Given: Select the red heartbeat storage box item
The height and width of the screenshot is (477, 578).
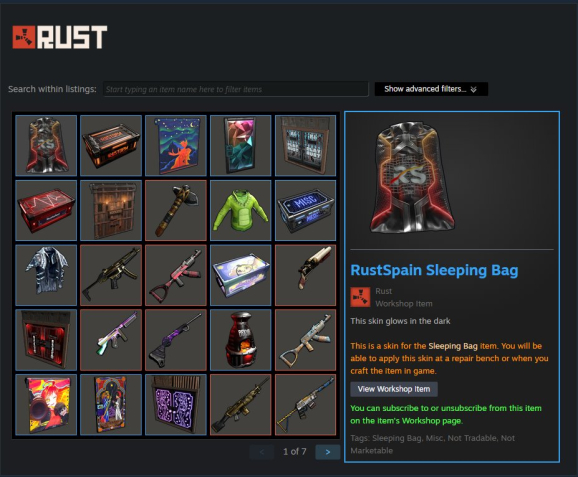Looking at the screenshot, I should click(46, 210).
